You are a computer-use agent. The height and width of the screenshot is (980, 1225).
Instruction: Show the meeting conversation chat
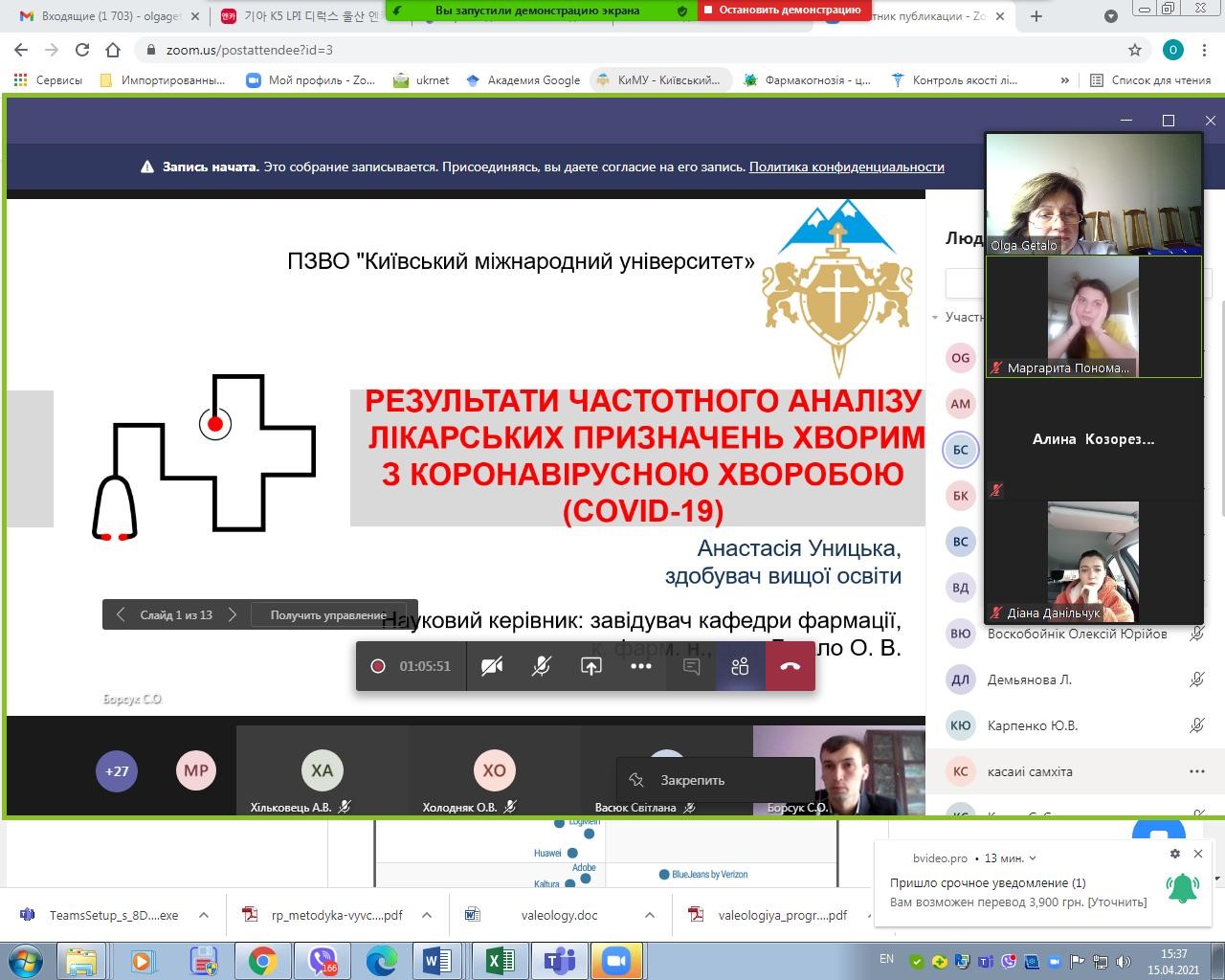pyautogui.click(x=691, y=666)
